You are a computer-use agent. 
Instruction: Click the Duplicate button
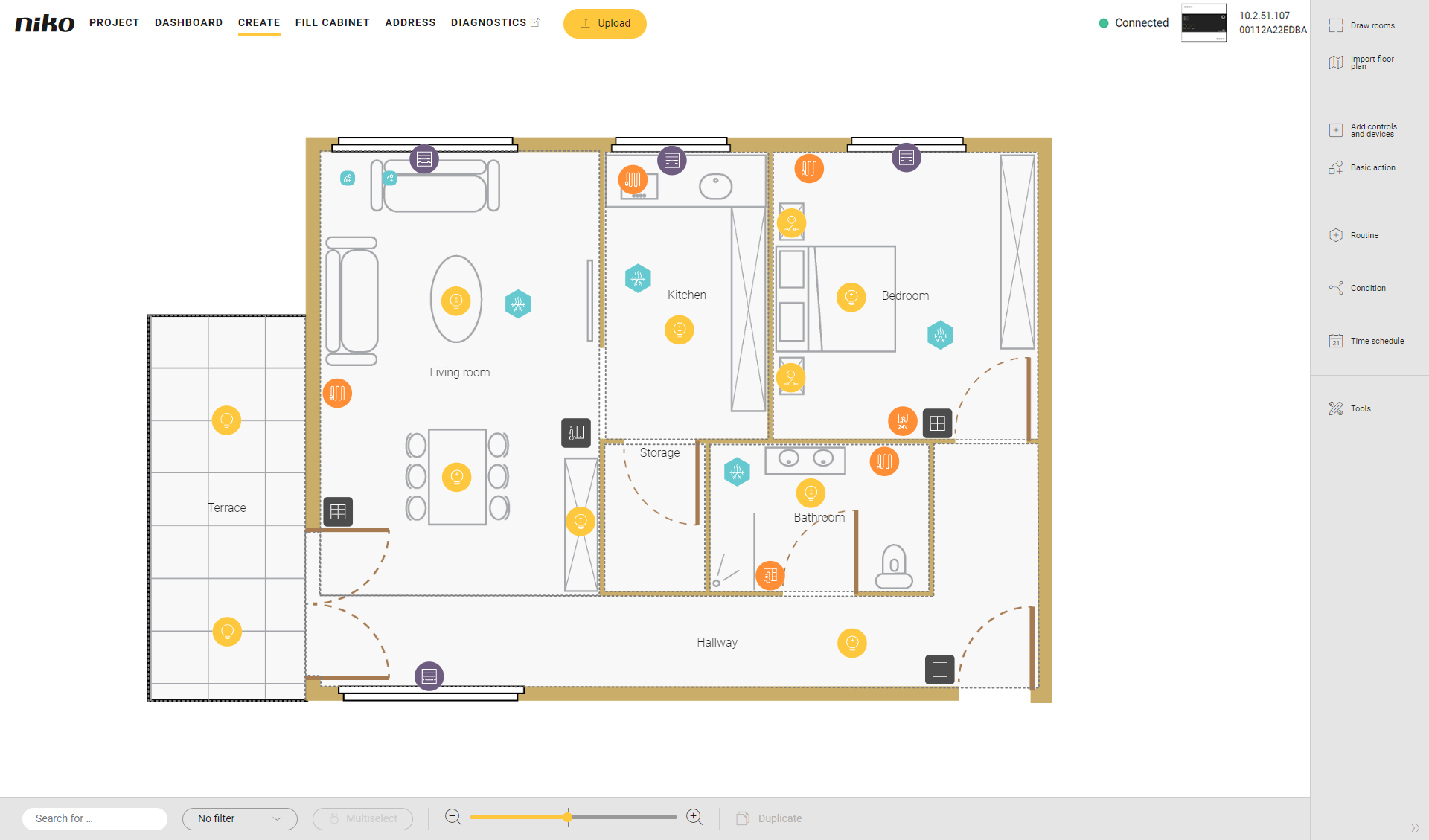pyautogui.click(x=769, y=818)
